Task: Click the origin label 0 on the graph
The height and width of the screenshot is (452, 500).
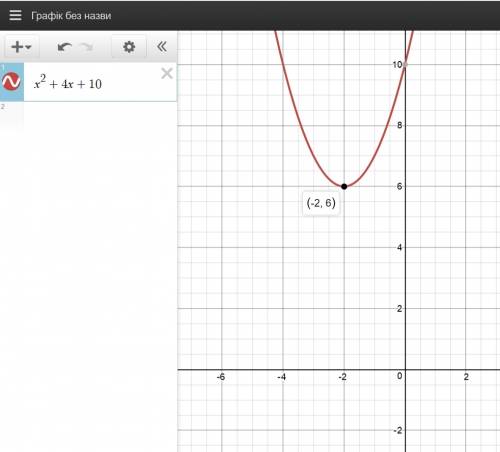Action: [x=400, y=376]
